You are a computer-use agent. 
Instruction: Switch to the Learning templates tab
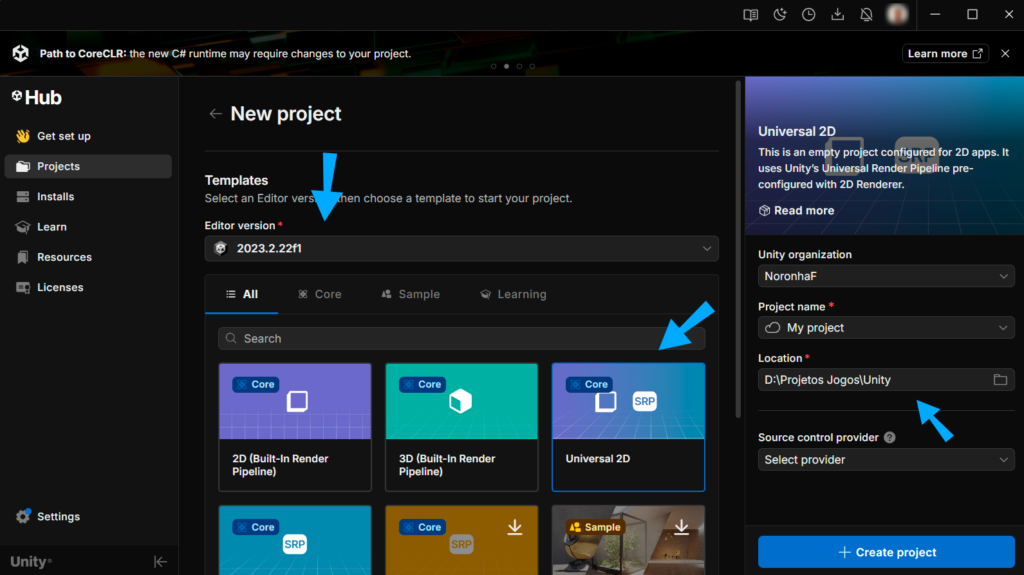(513, 294)
